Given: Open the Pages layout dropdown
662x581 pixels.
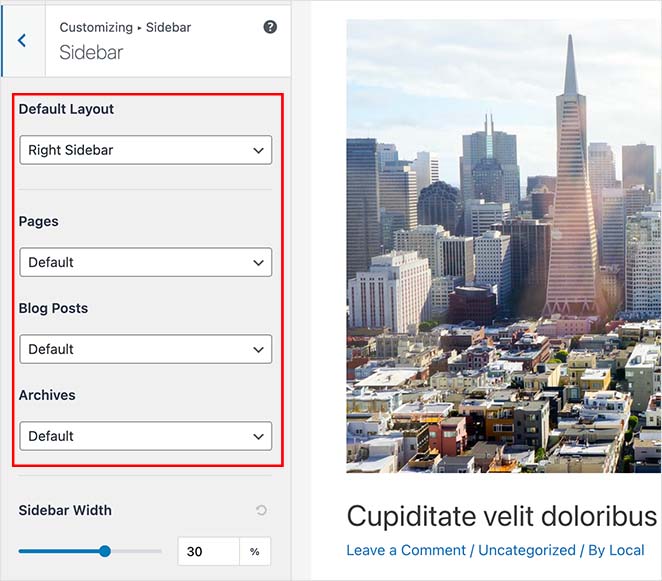Looking at the screenshot, I should [x=145, y=262].
